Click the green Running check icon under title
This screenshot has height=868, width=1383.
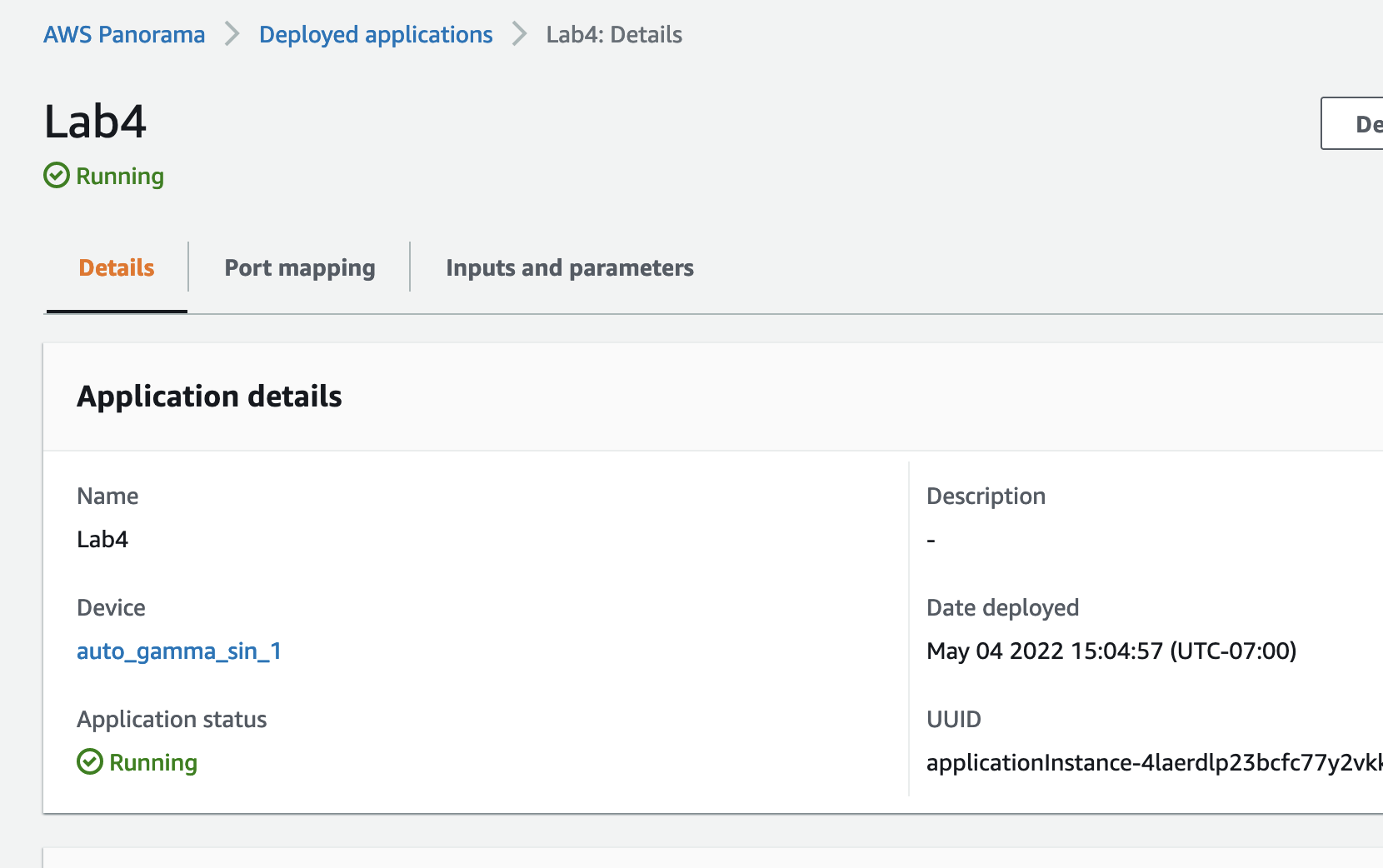57,176
